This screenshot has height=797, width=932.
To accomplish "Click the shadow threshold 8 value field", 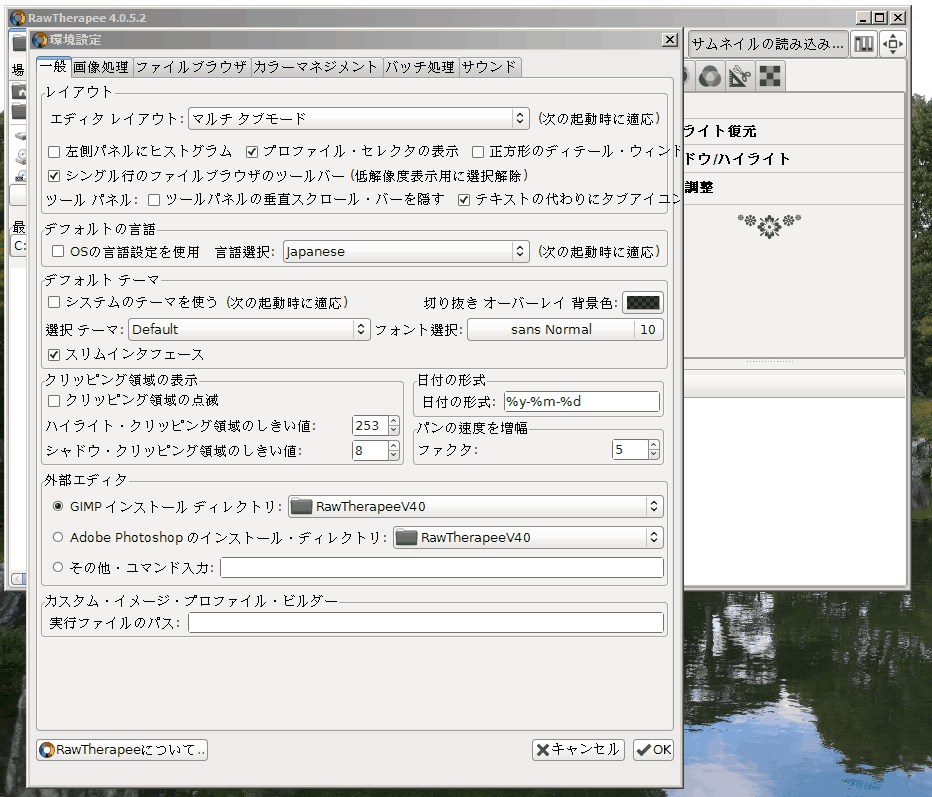I will (370, 451).
